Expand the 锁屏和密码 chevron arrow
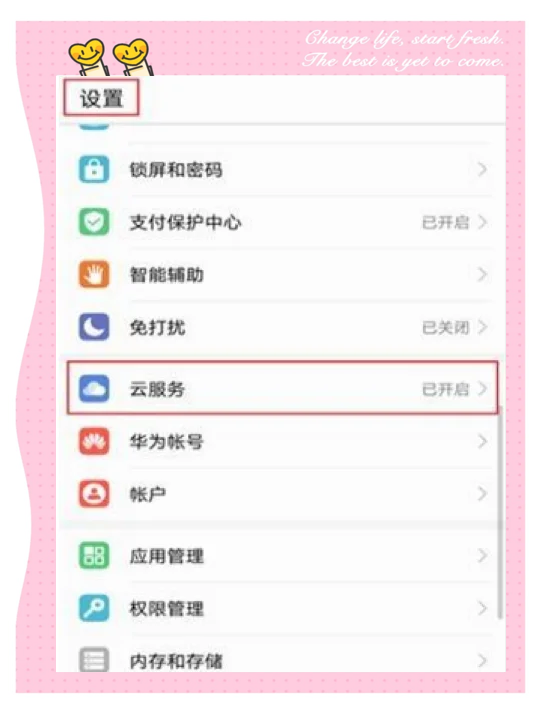Screen dimensions: 541x714 [482, 169]
